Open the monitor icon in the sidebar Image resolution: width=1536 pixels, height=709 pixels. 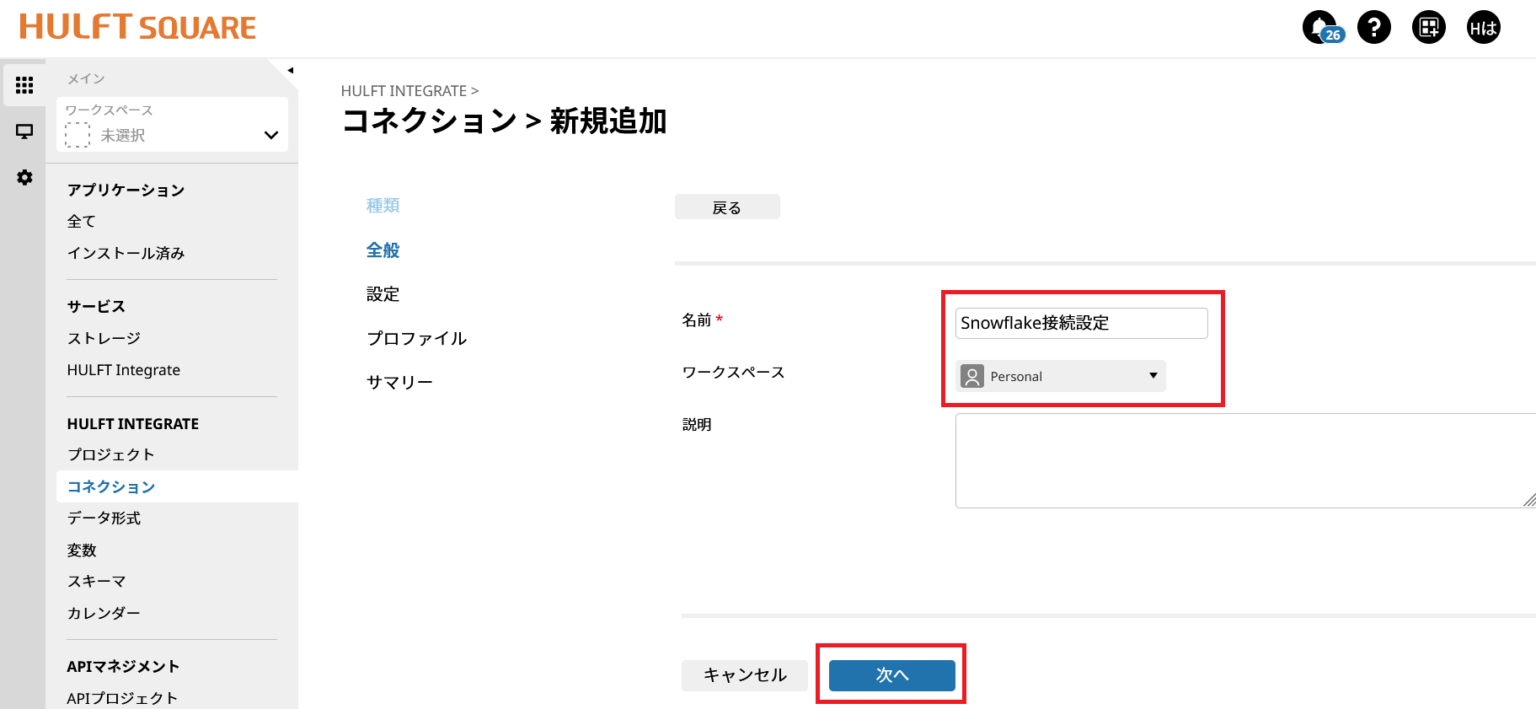[x=24, y=131]
